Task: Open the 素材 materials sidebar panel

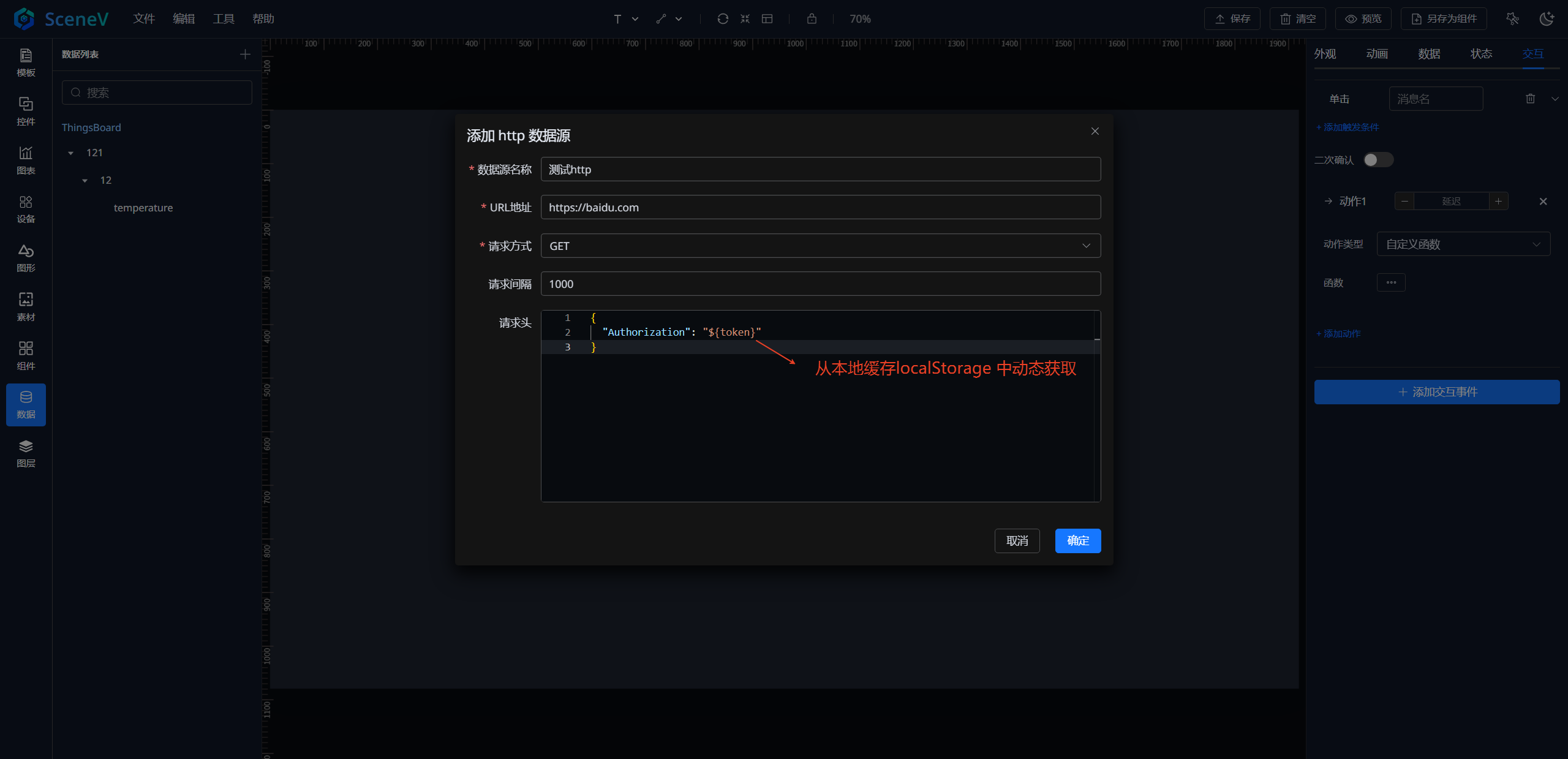Action: click(x=26, y=306)
